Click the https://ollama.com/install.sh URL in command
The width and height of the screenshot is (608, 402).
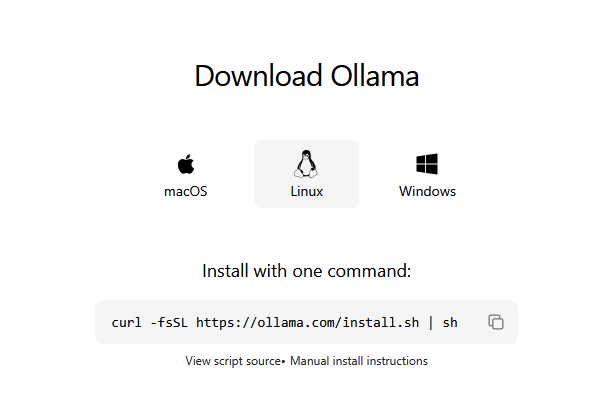[x=307, y=323]
